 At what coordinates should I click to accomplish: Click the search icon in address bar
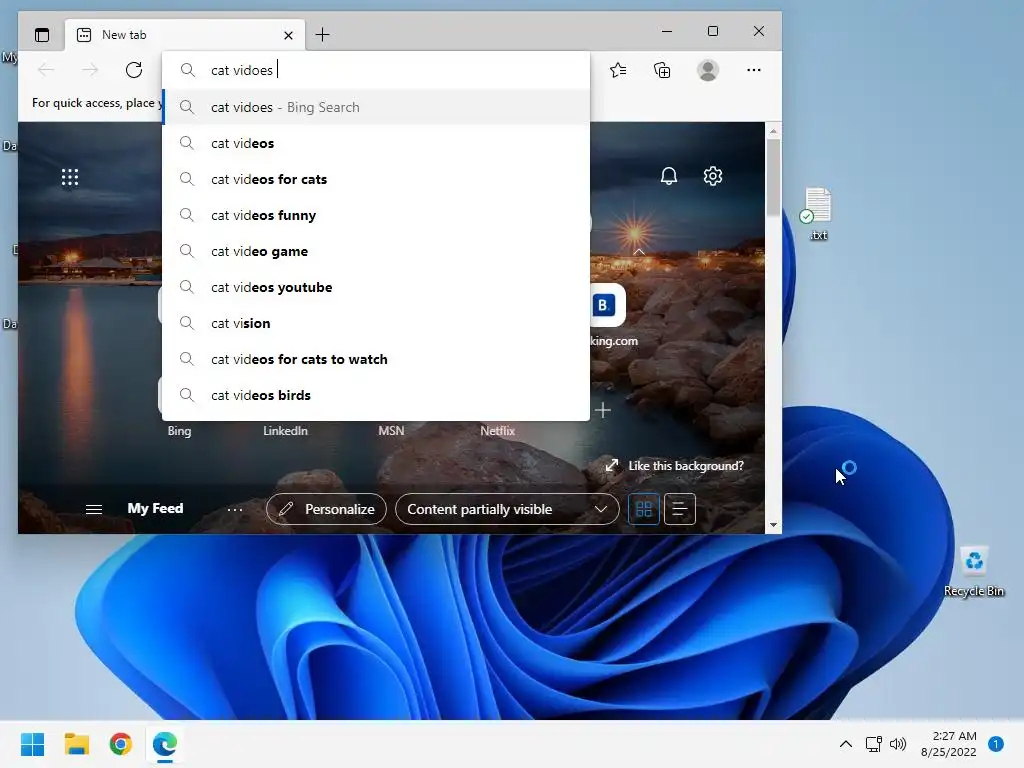coord(187,70)
